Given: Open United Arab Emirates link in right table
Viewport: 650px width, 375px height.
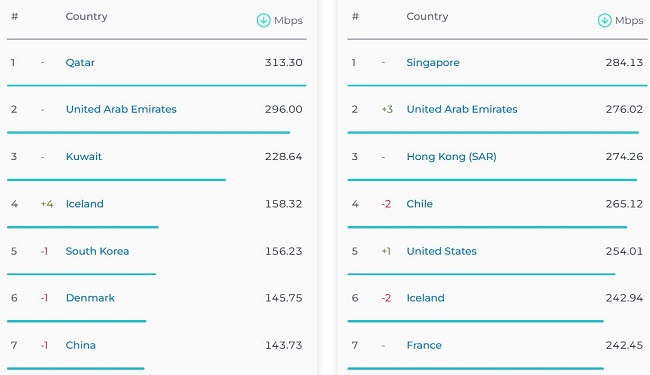Looking at the screenshot, I should [x=462, y=109].
